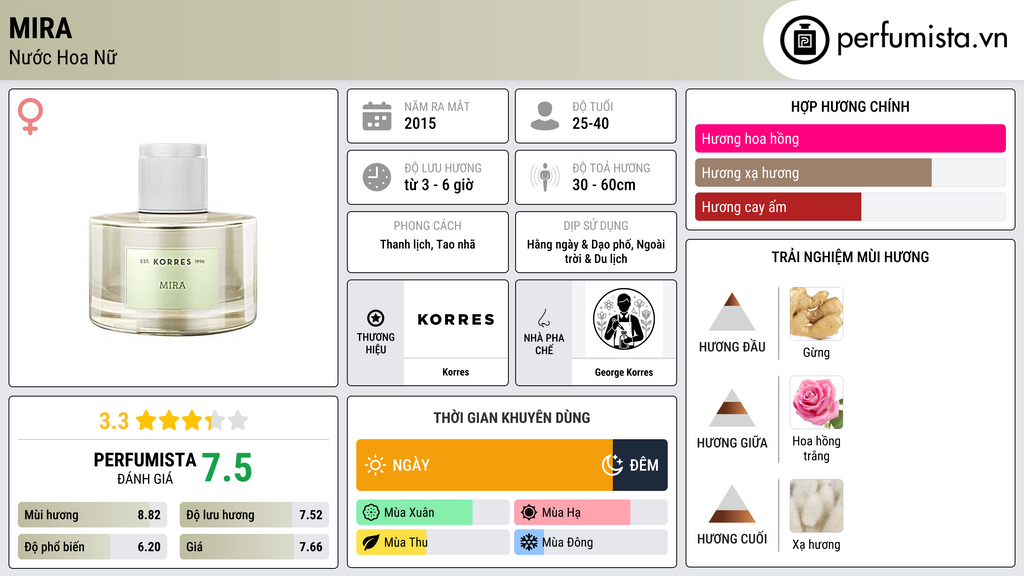Click the MIRA product title

point(40,28)
